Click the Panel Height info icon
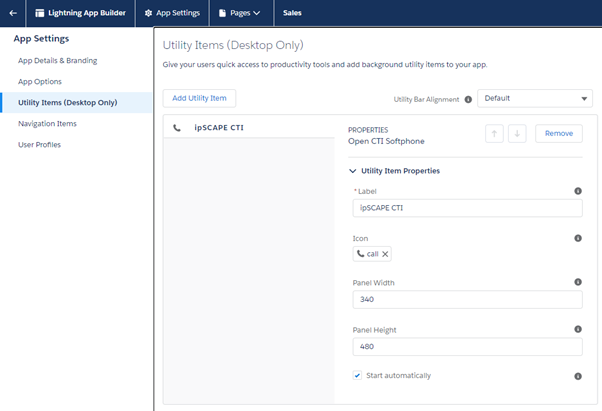This screenshot has height=411, width=602. pyautogui.click(x=577, y=329)
